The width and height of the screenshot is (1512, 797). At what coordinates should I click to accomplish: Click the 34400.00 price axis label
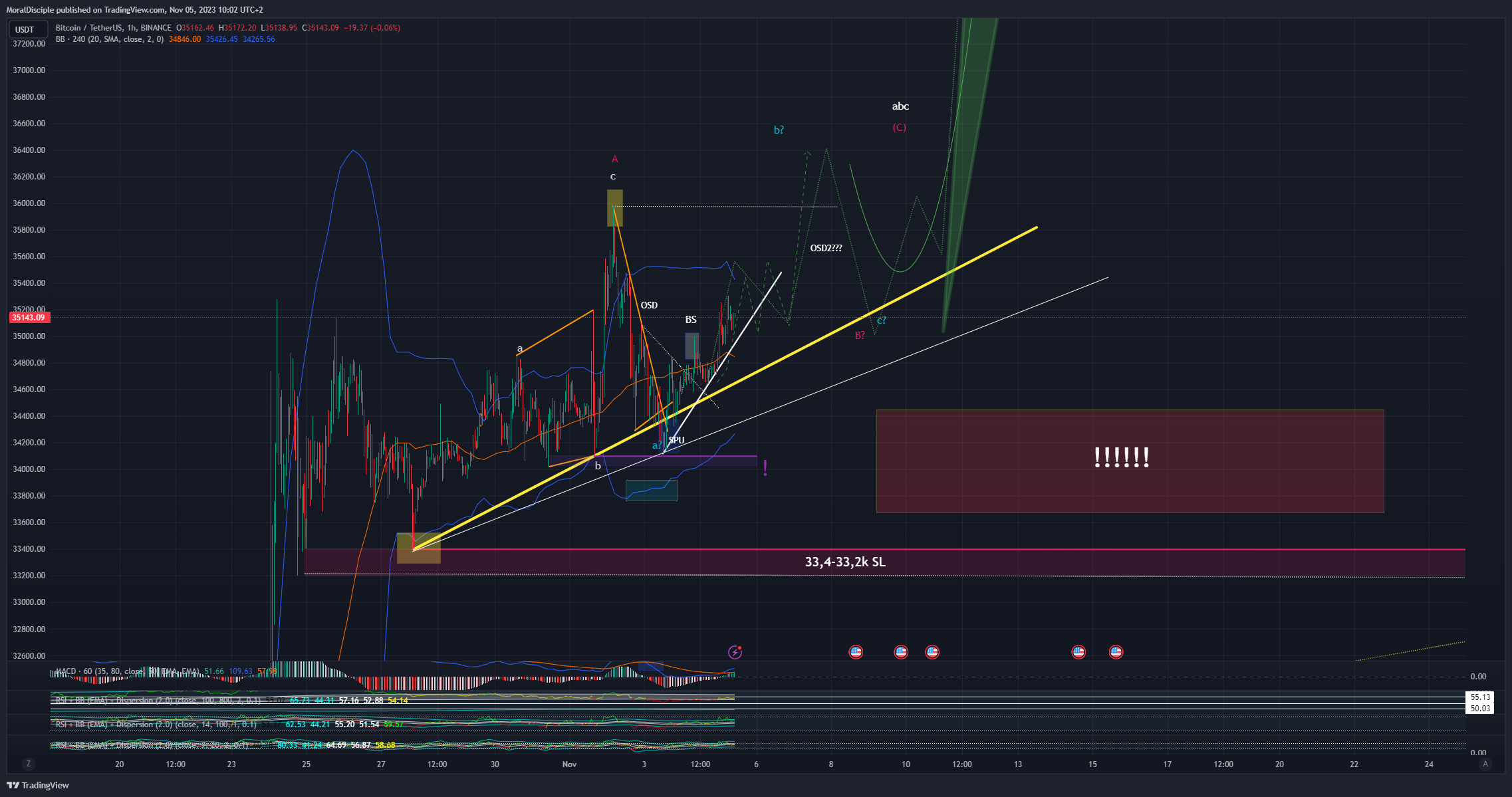(x=29, y=416)
